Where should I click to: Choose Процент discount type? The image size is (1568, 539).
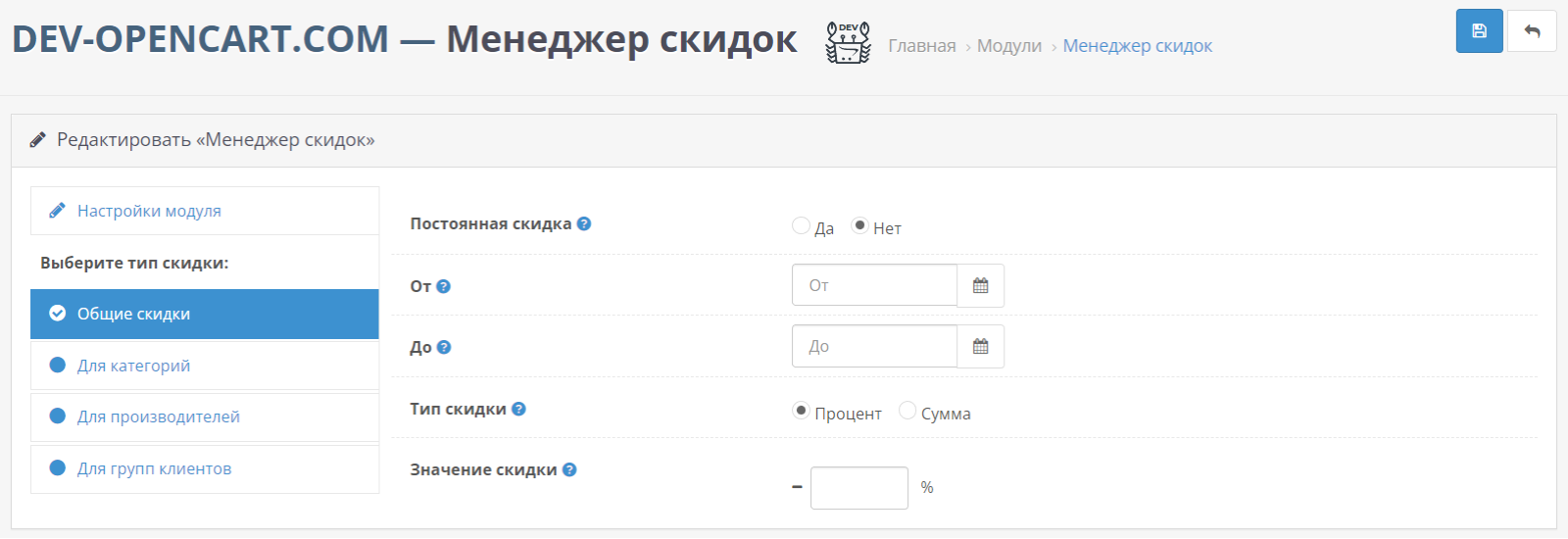pos(802,411)
